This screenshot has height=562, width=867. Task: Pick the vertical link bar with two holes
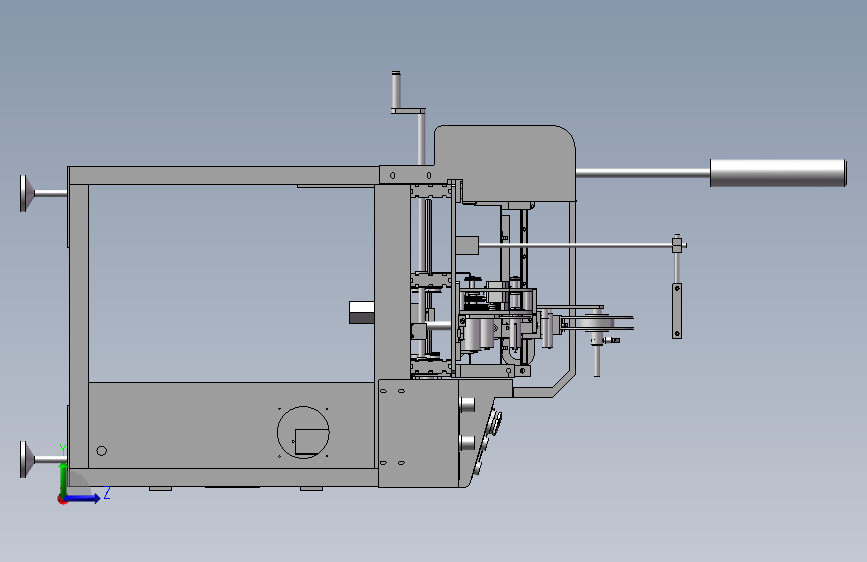coord(677,311)
